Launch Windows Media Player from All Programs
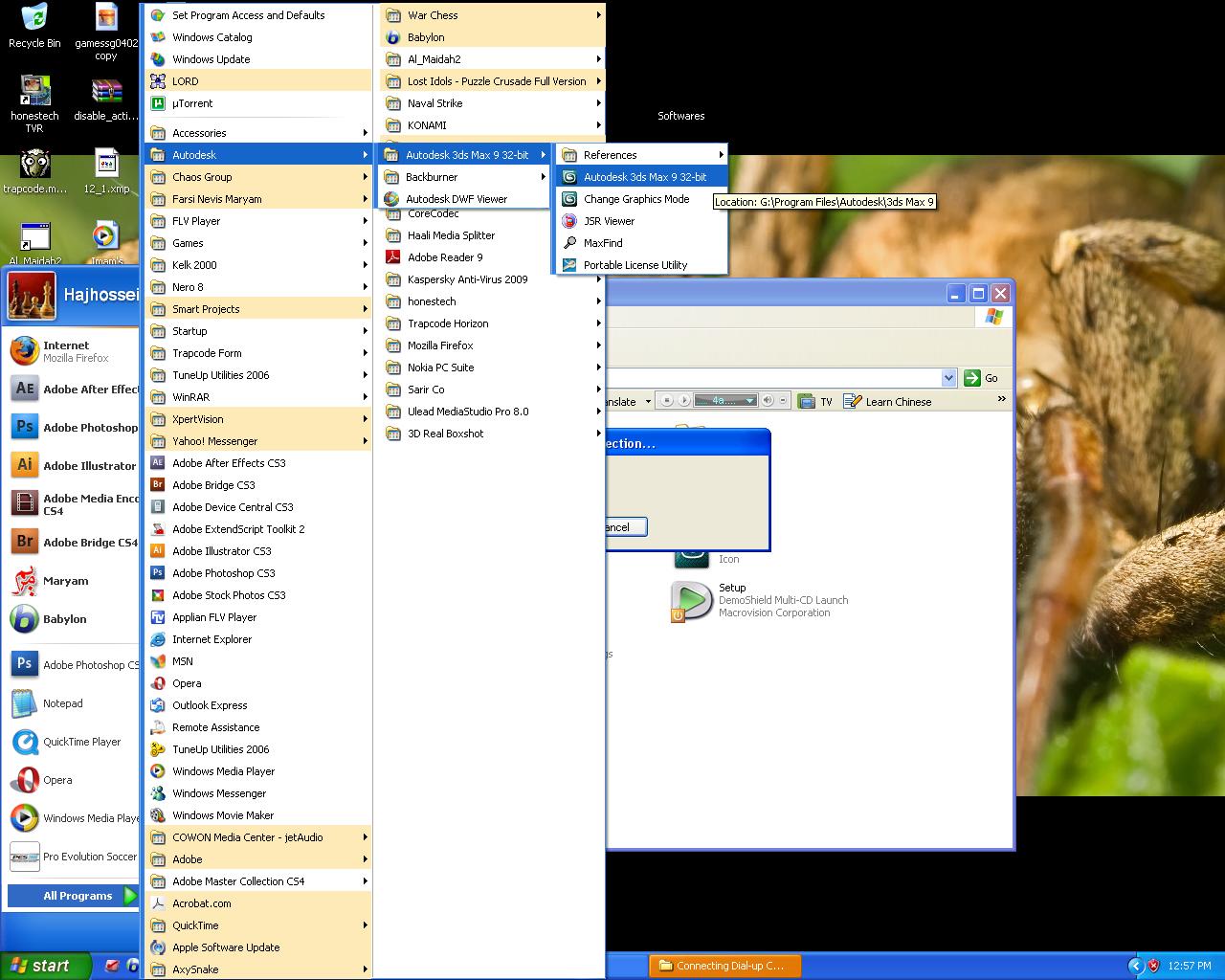 [258, 771]
